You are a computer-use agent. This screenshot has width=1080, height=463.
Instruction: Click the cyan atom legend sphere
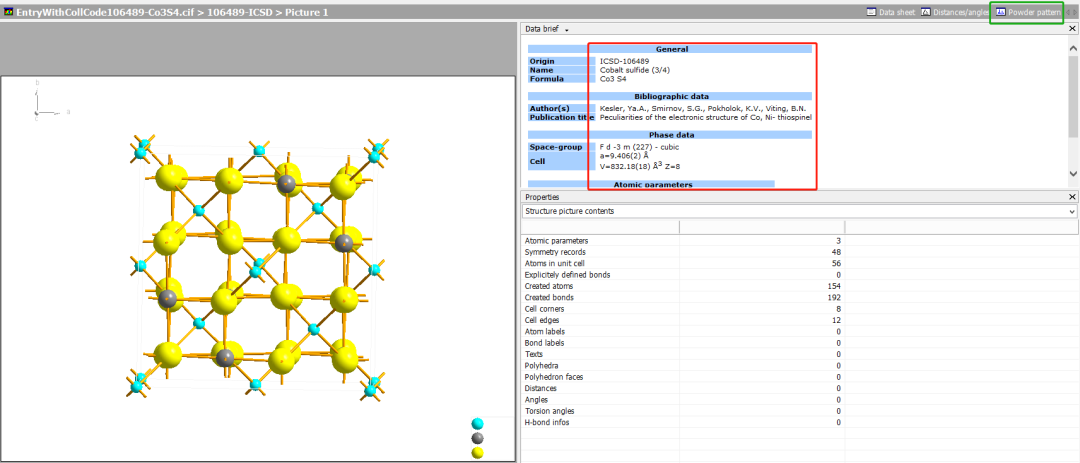(478, 424)
